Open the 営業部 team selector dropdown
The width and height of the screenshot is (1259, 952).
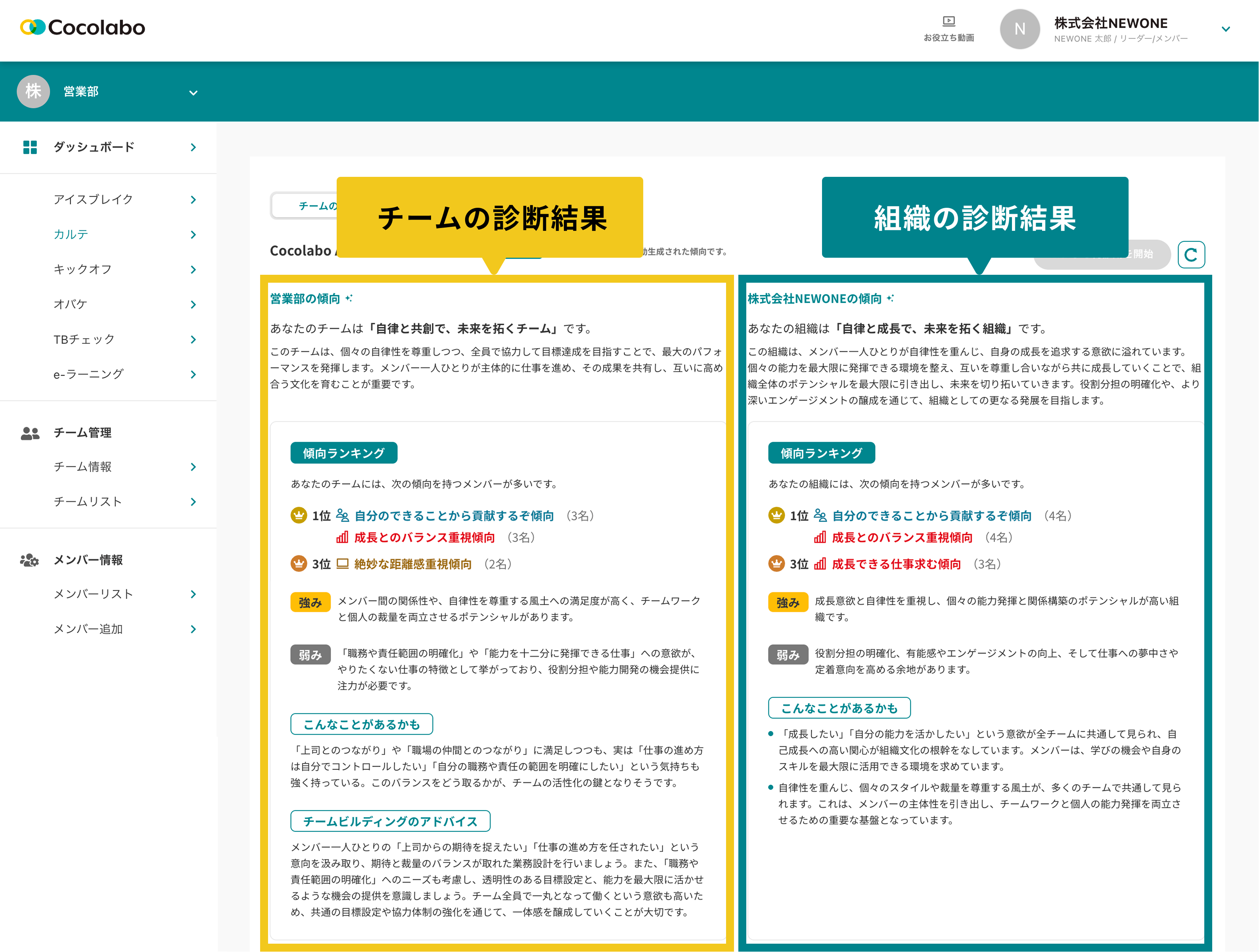tap(193, 93)
